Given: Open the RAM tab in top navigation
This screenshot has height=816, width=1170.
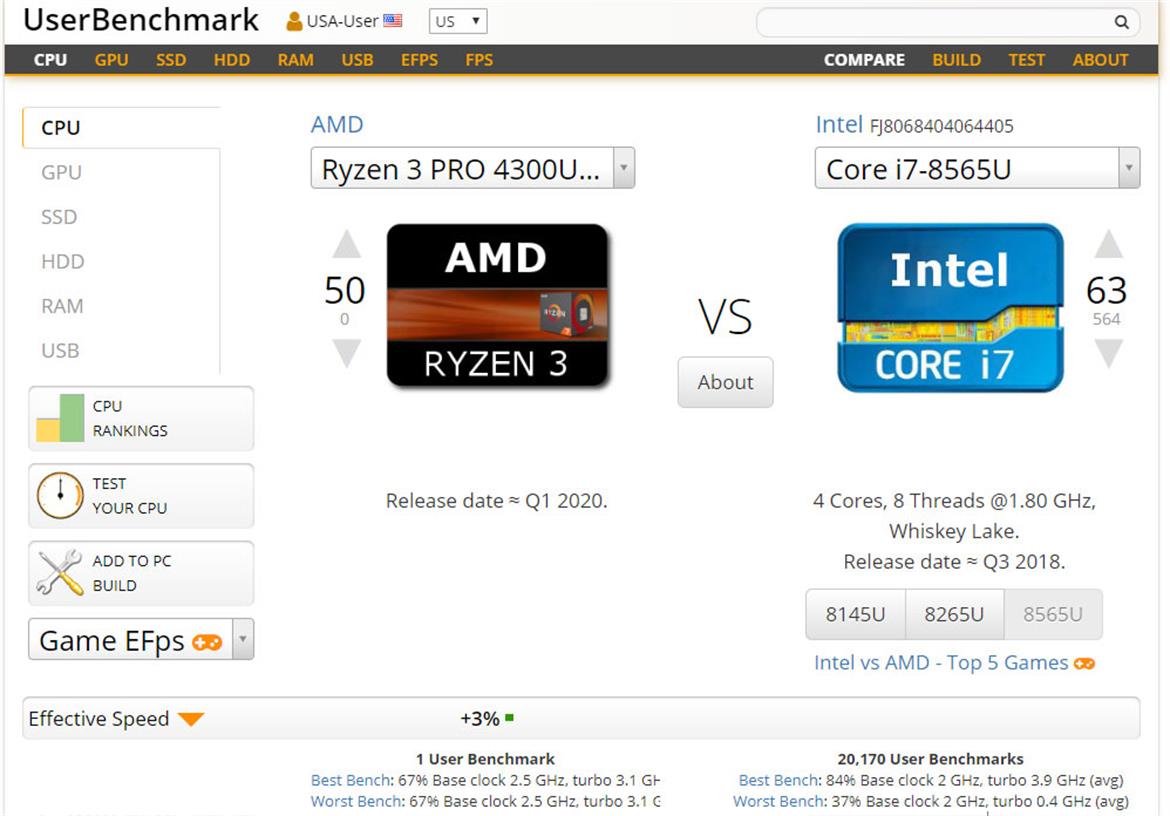Looking at the screenshot, I should (295, 60).
